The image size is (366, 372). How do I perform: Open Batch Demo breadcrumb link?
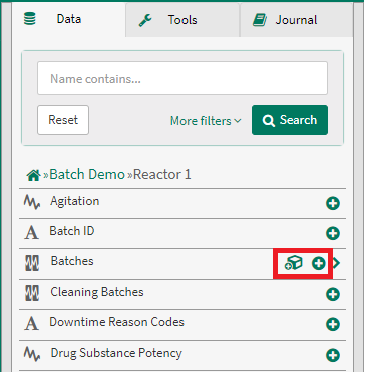87,174
